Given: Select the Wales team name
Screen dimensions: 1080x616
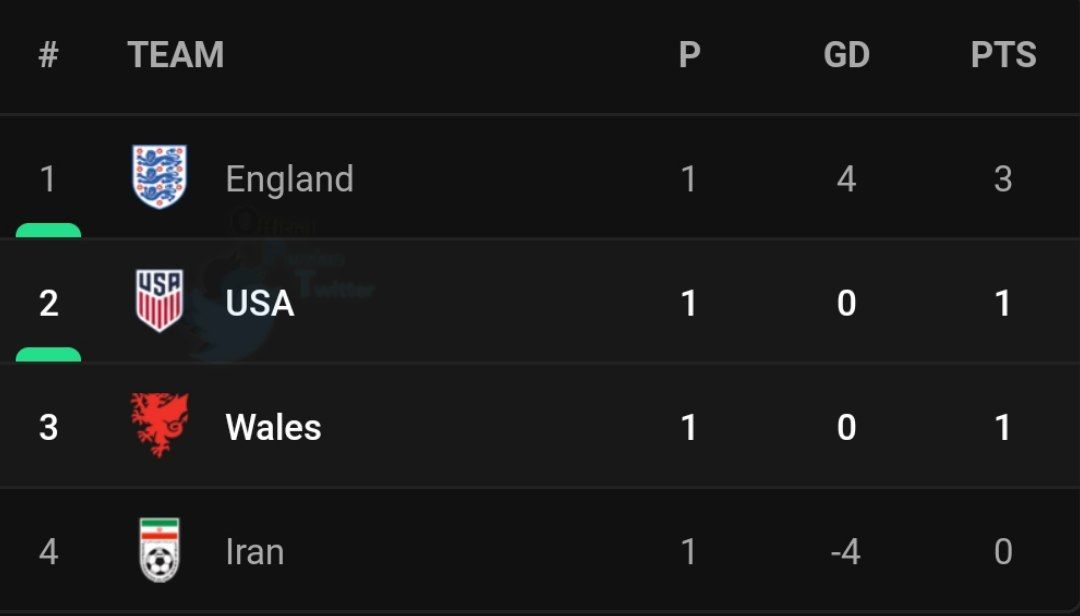Looking at the screenshot, I should [x=274, y=428].
